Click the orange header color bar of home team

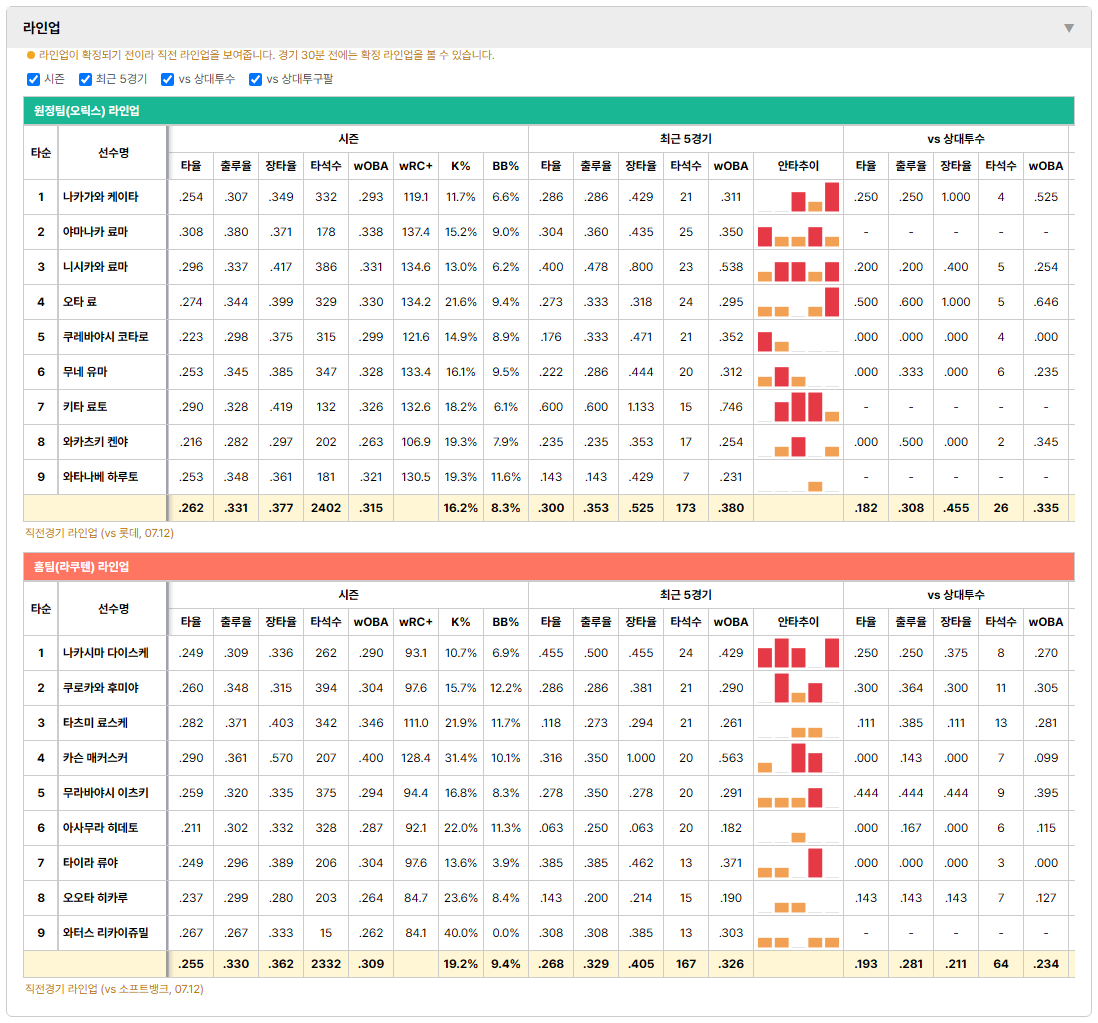click(x=549, y=566)
